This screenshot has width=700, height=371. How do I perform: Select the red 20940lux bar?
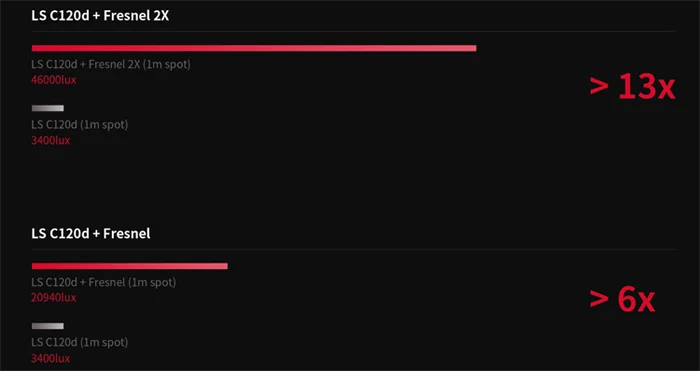129,266
